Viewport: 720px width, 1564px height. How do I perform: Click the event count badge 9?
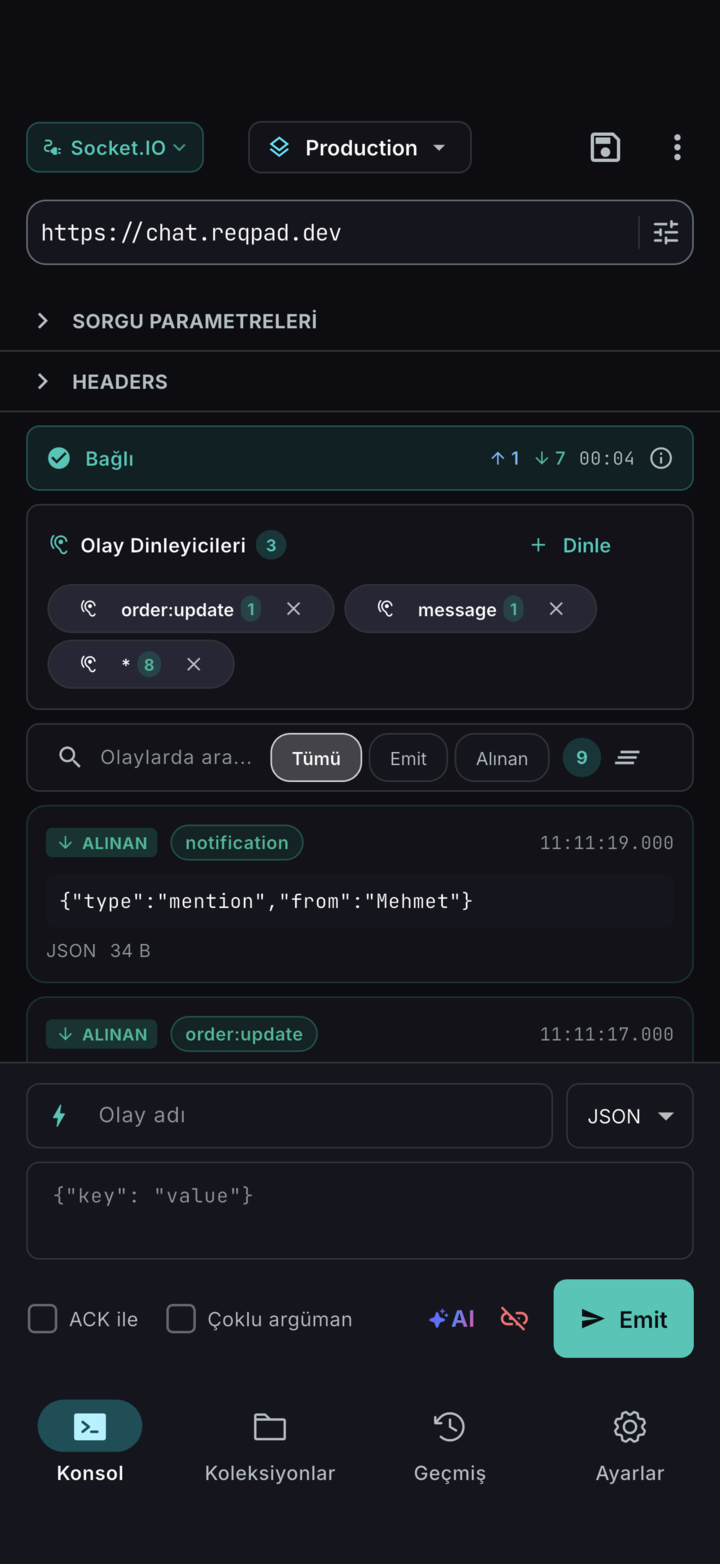coord(582,758)
